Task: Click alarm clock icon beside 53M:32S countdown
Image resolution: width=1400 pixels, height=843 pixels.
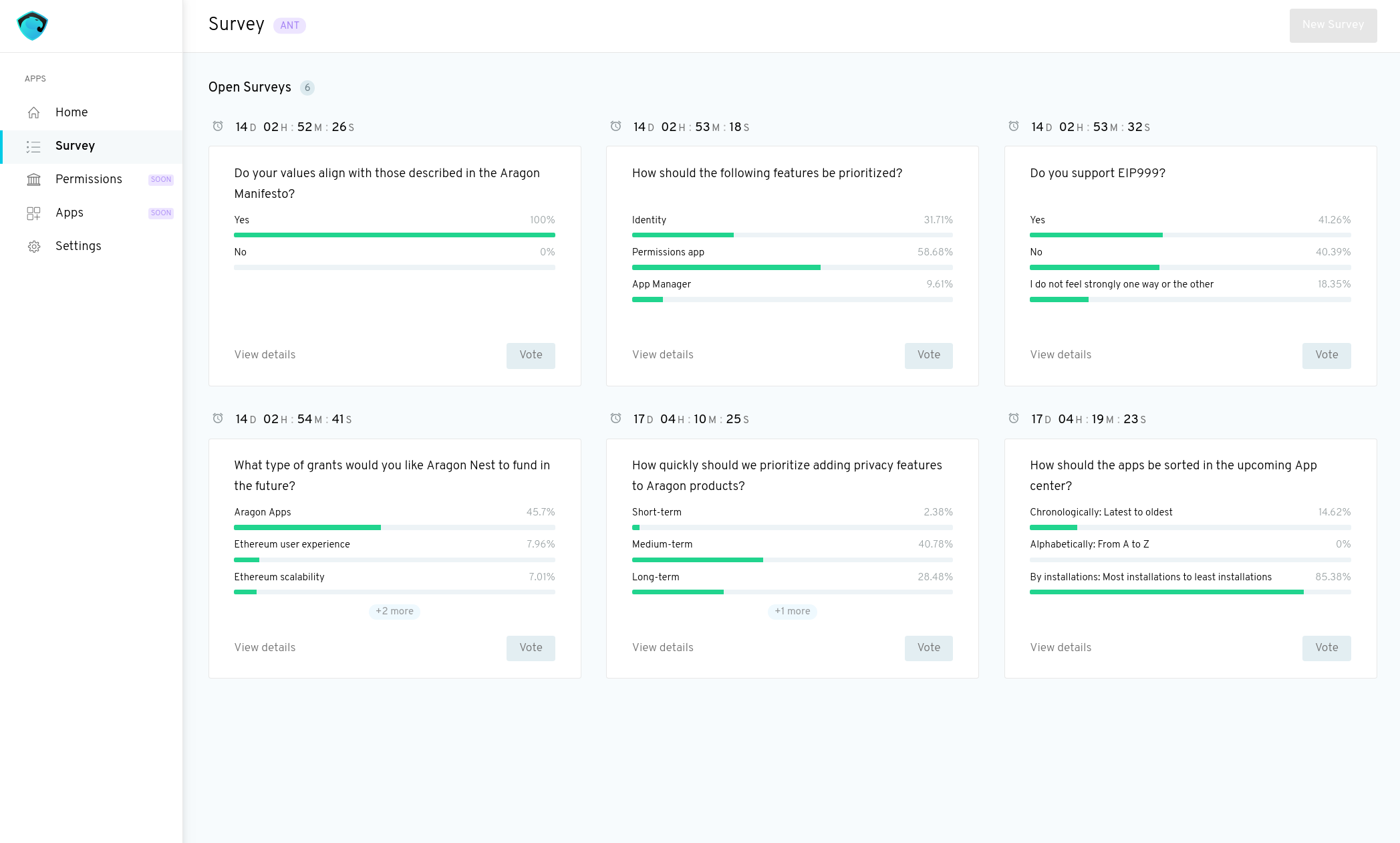Action: point(1014,126)
